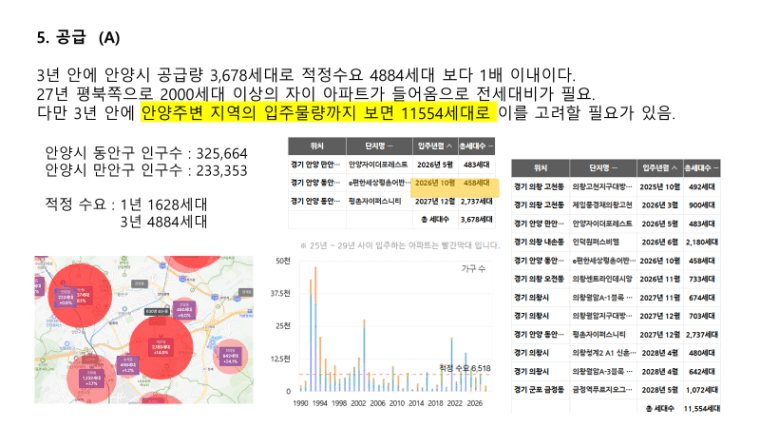Image resolution: width=760 pixels, height=428 pixels.
Task: Click 총세대수 sort indicator in the 11,554세대 table
Action: (716, 168)
